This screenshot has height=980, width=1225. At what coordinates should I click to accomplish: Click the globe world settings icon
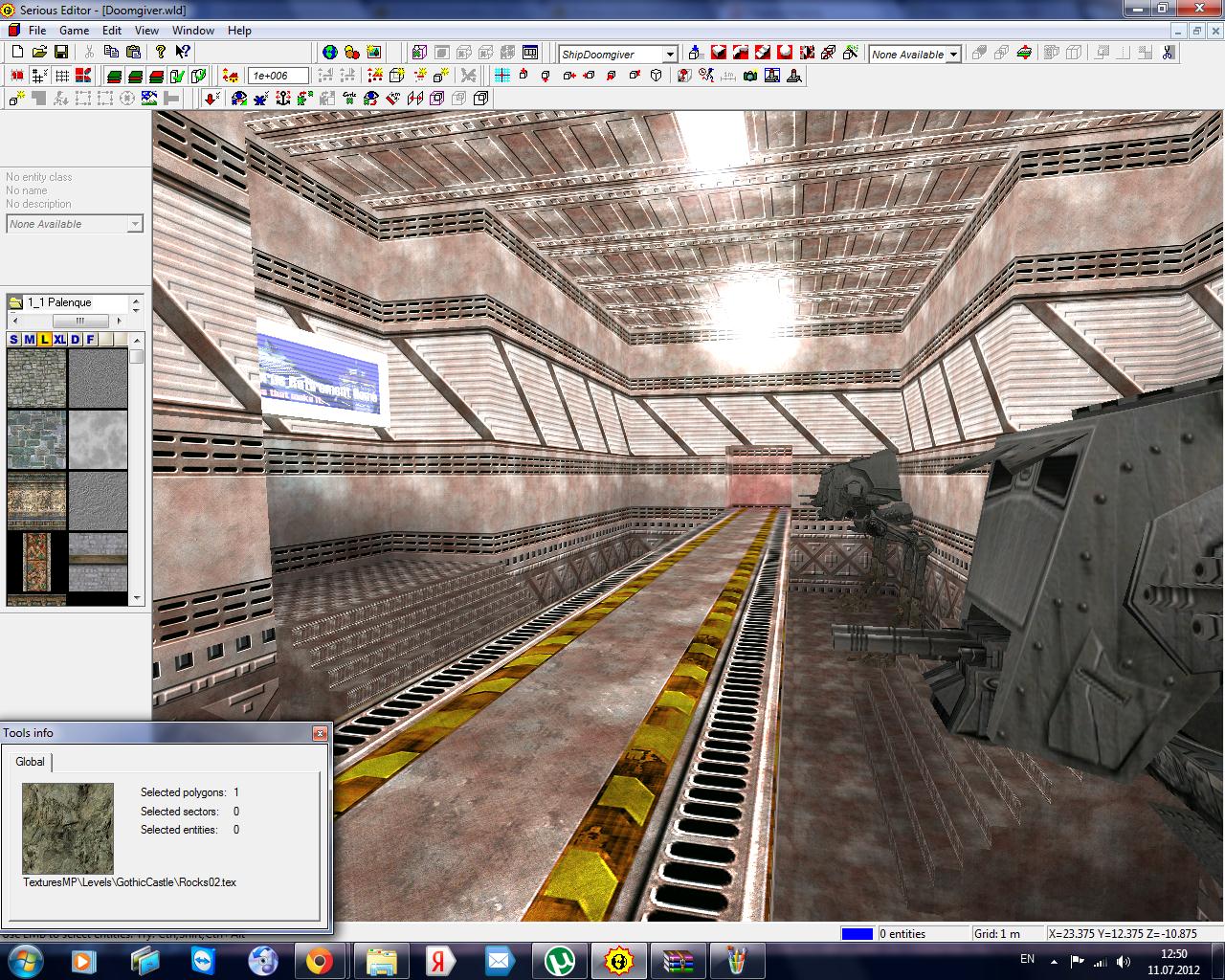click(330, 52)
